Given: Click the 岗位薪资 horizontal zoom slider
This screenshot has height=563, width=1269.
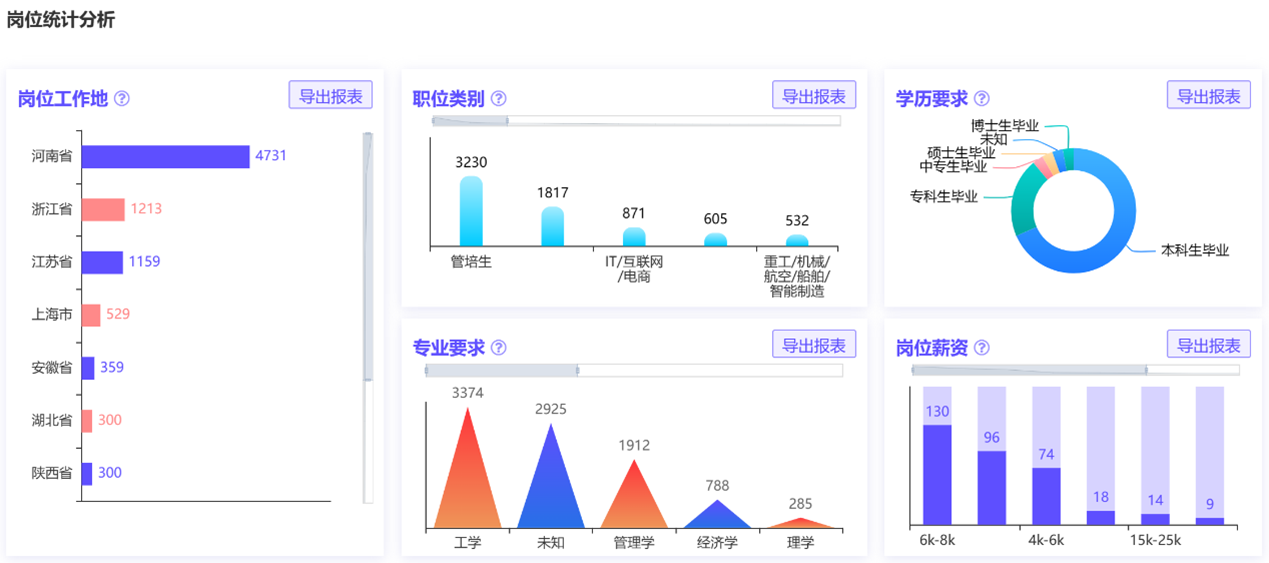Looking at the screenshot, I should tap(1029, 370).
